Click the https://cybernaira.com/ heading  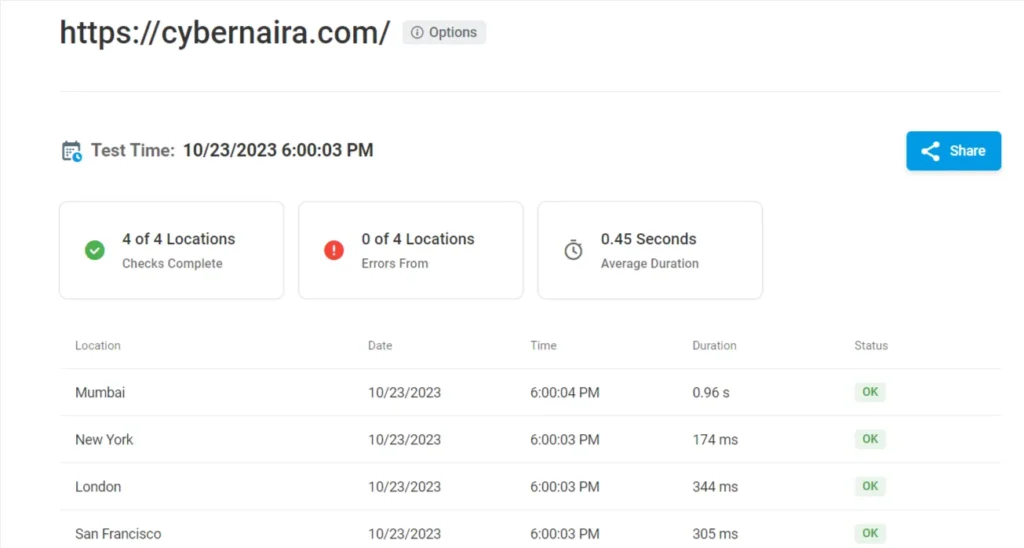click(225, 33)
